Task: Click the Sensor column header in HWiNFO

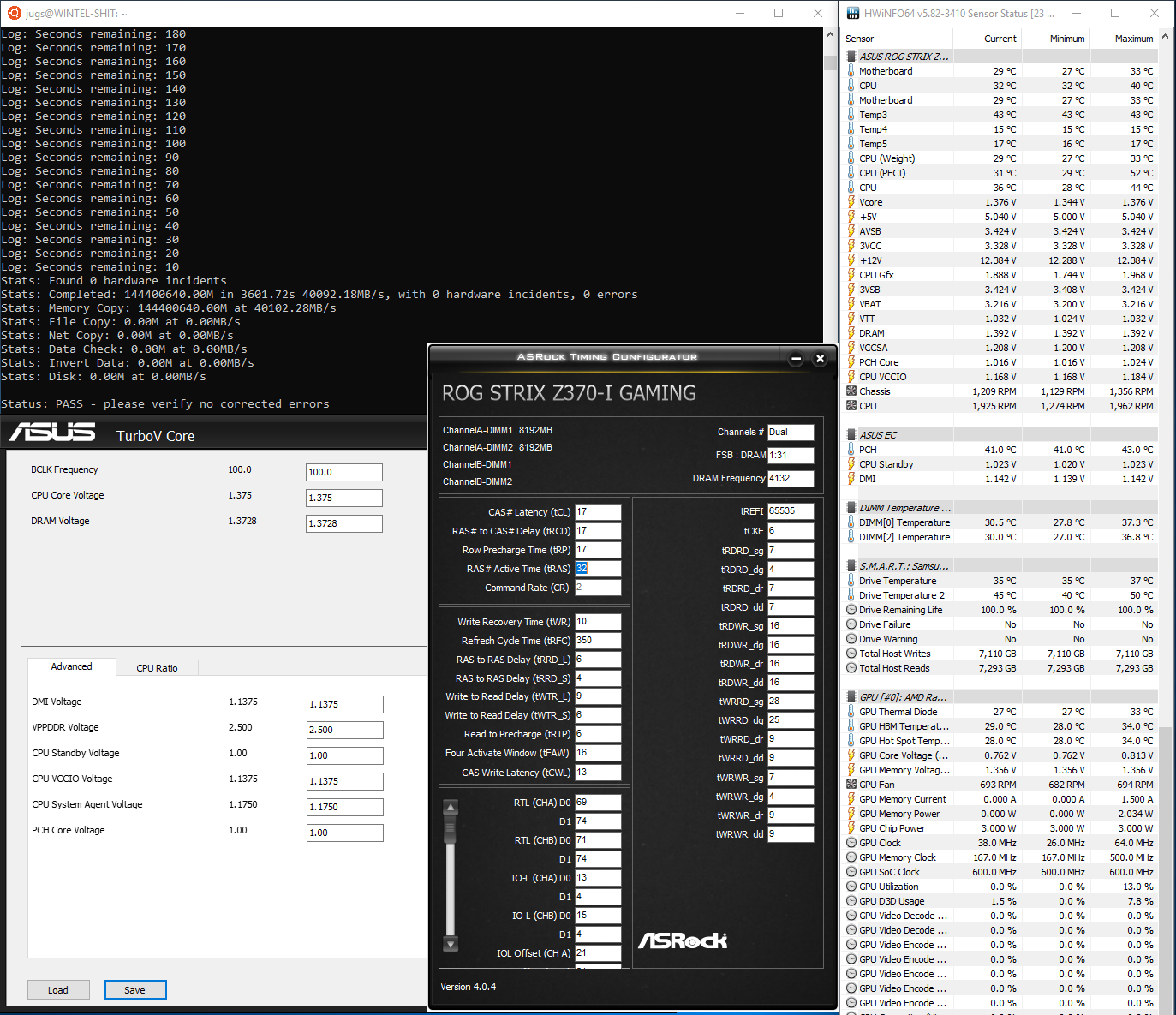Action: 898,39
